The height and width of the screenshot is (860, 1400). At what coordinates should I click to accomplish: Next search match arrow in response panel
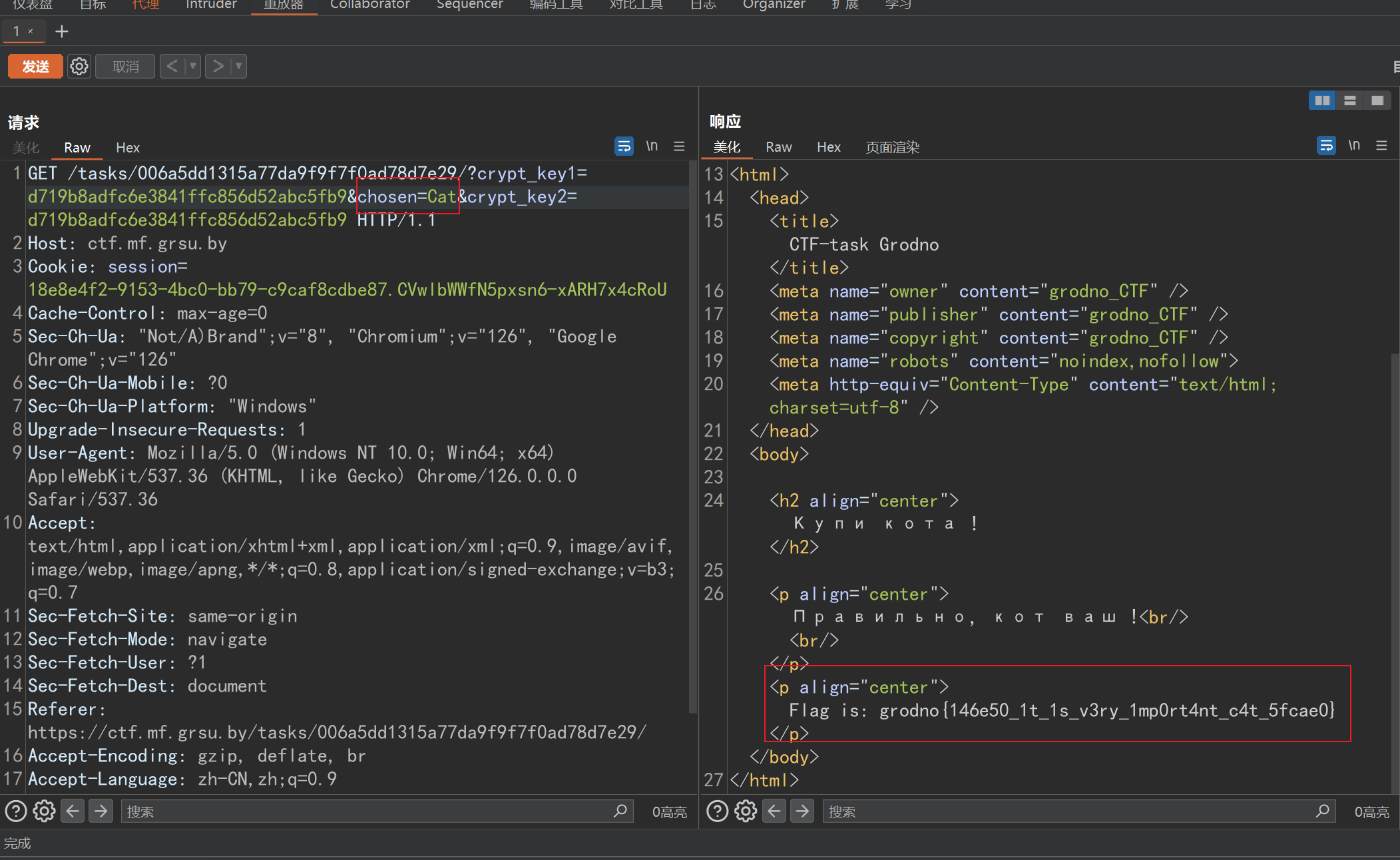[x=802, y=811]
